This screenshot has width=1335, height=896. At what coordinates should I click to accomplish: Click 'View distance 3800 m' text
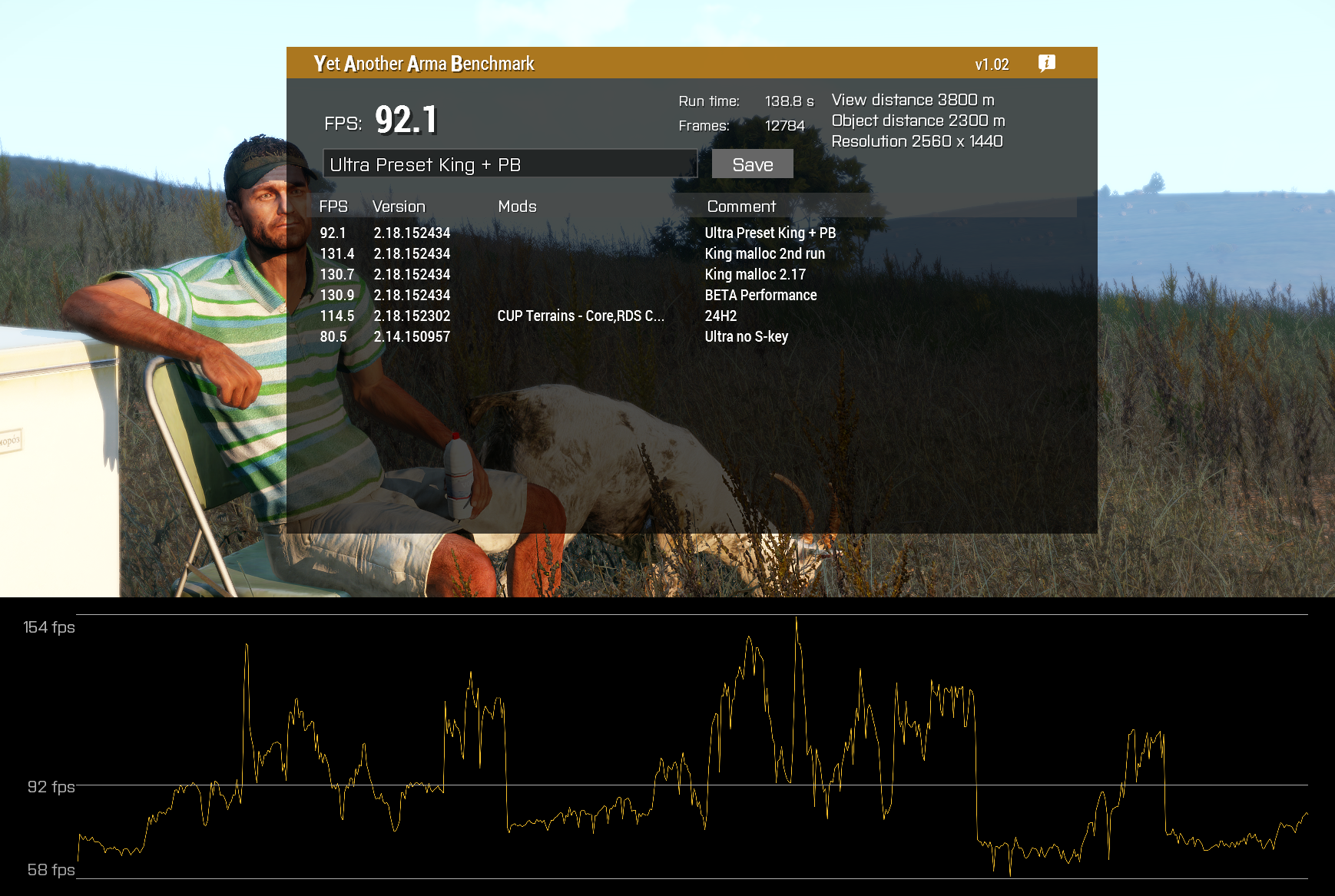click(913, 100)
